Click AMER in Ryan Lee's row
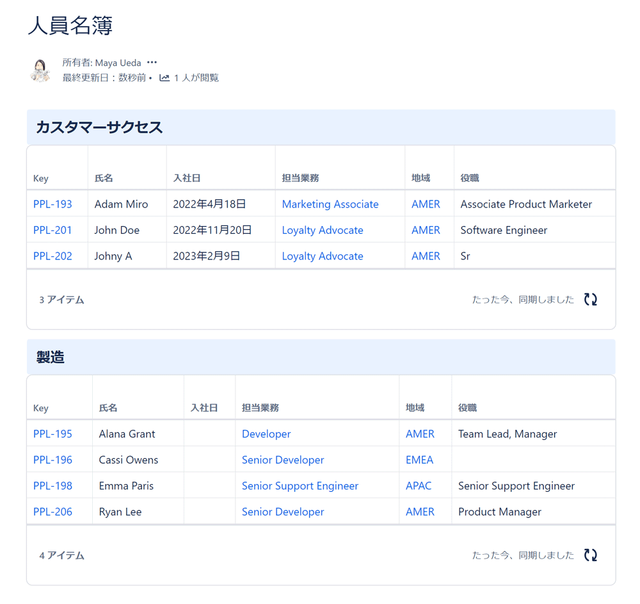Image resolution: width=640 pixels, height=604 pixels. click(x=420, y=512)
